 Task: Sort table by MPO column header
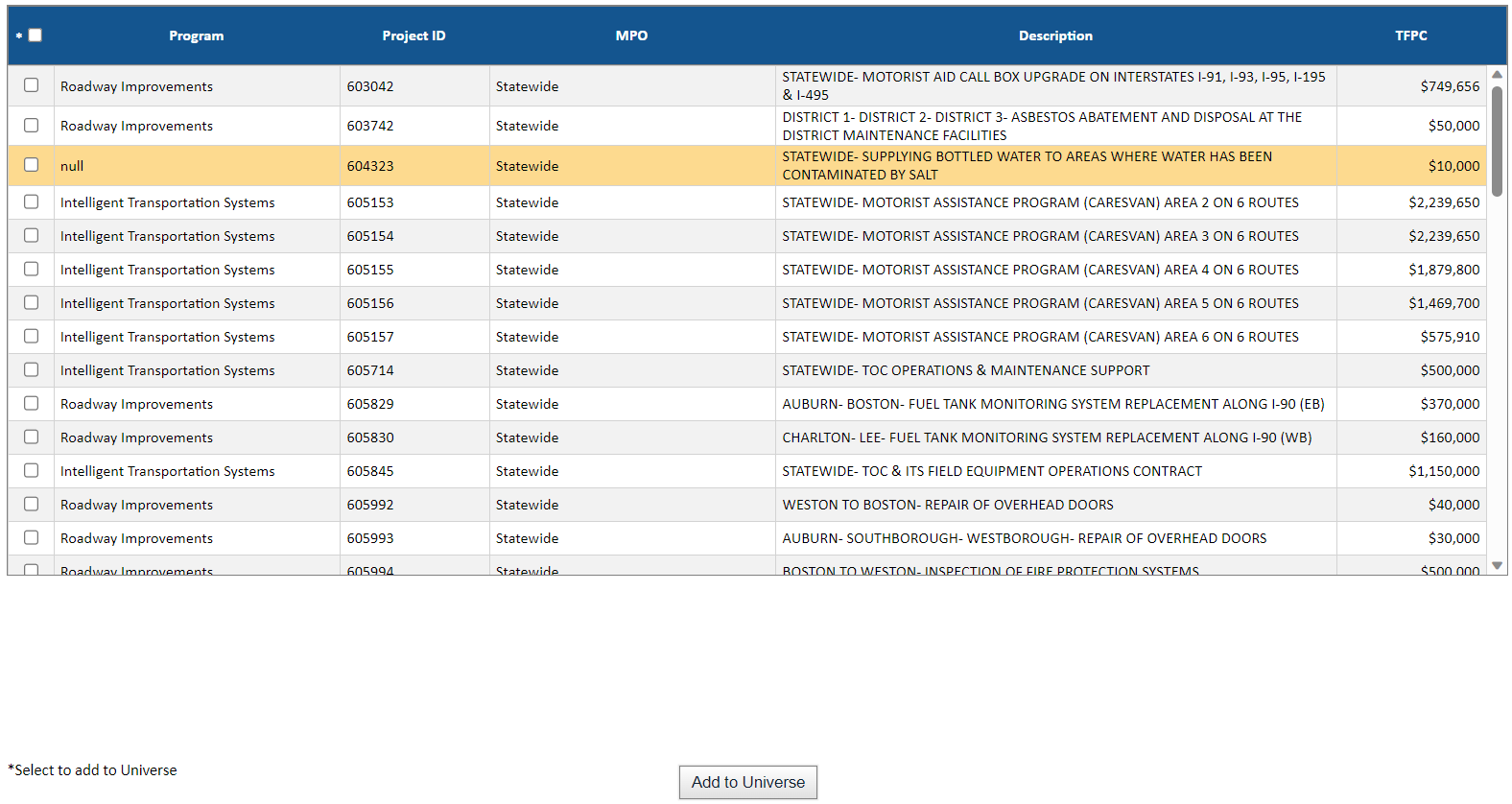631,35
